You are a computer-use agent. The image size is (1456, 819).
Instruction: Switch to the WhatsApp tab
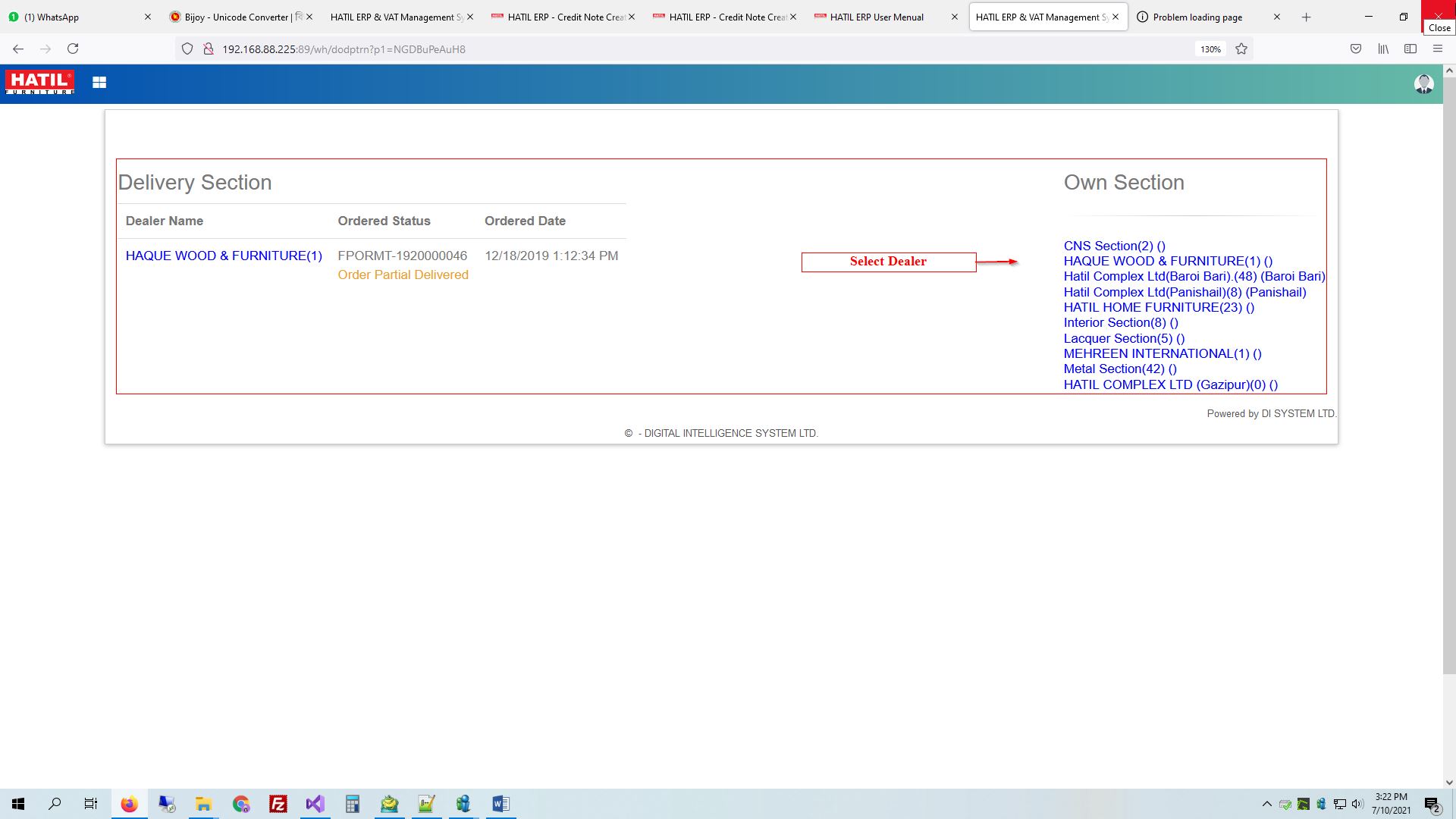(x=80, y=17)
